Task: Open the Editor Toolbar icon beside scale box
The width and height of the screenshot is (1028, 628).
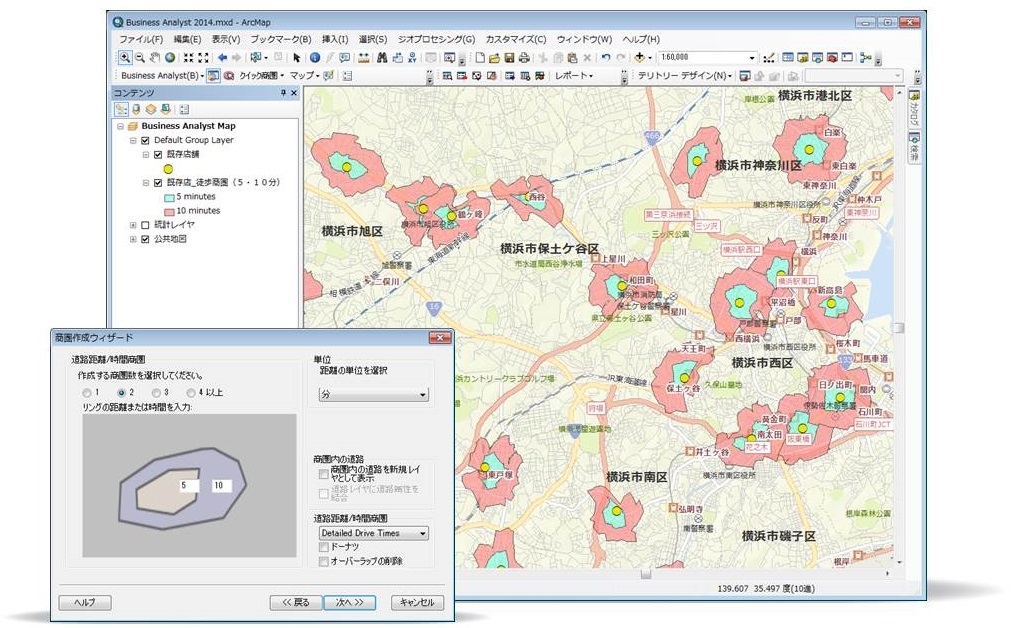Action: coord(769,58)
